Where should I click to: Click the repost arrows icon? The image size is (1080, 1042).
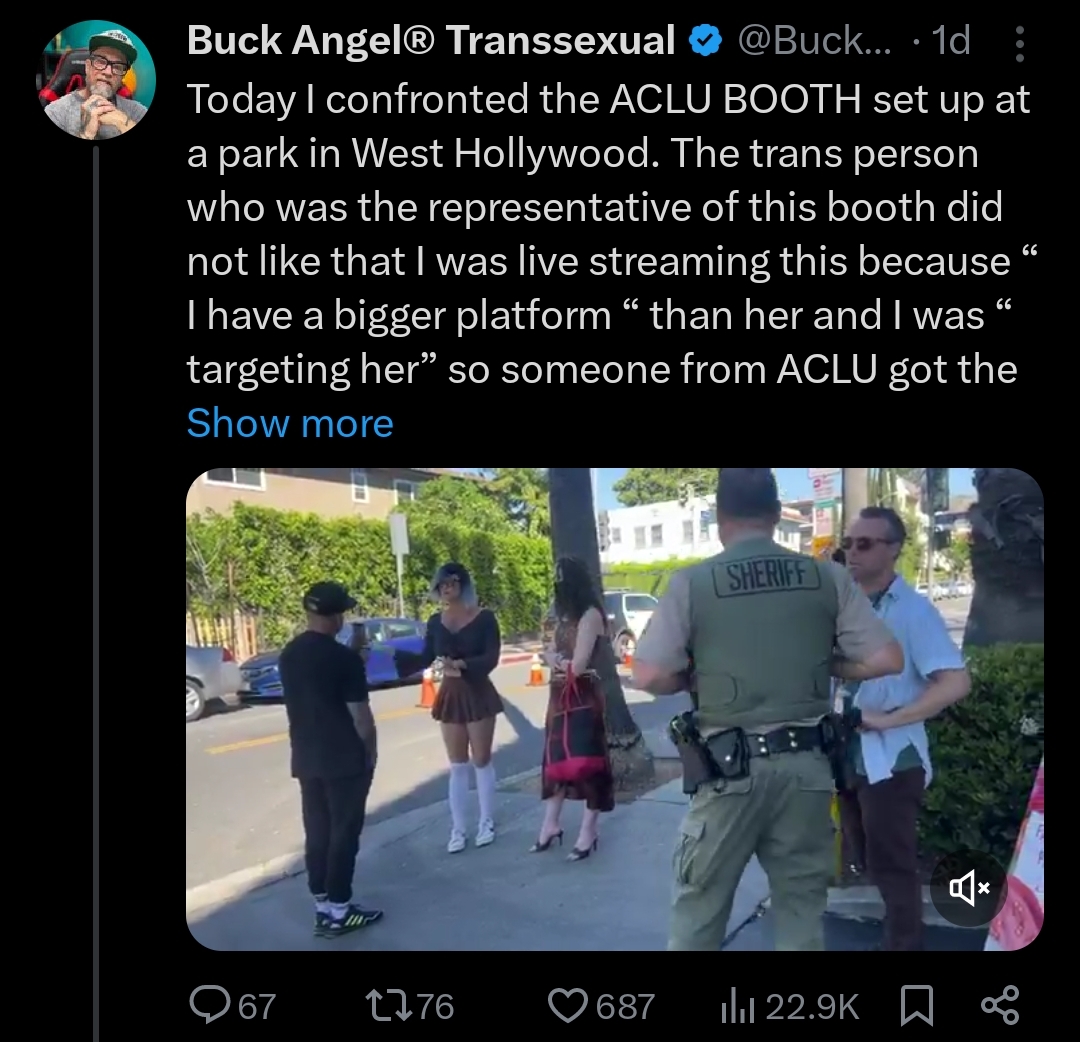[388, 1006]
